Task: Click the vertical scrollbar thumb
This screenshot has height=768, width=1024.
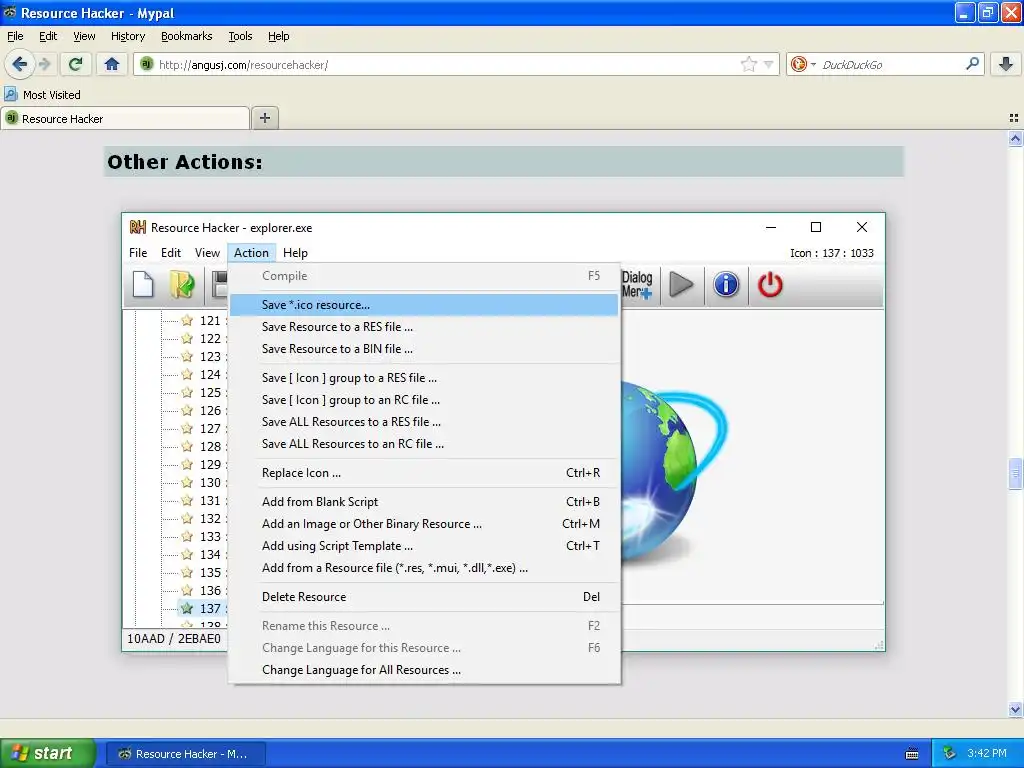Action: 1015,474
